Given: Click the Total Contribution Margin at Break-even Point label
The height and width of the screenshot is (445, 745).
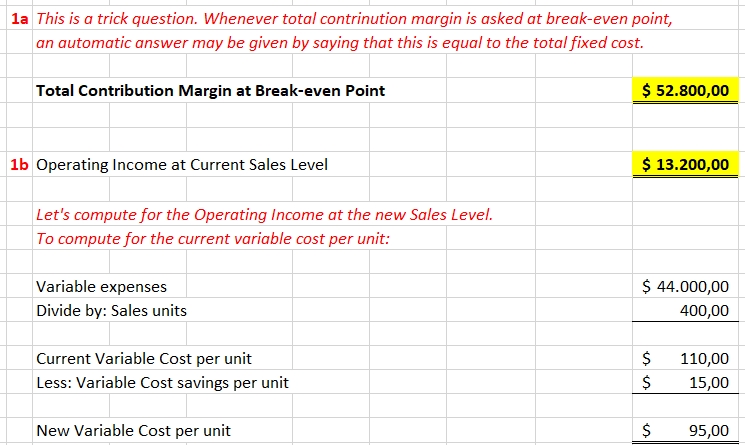Looking at the screenshot, I should click(x=210, y=91).
